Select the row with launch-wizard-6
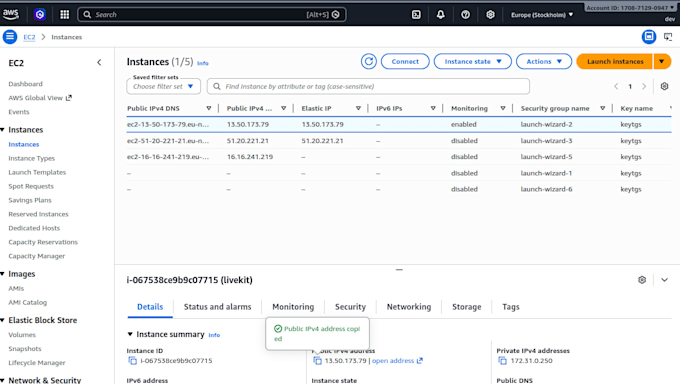Screen dimensions: 680x384 point(399,189)
